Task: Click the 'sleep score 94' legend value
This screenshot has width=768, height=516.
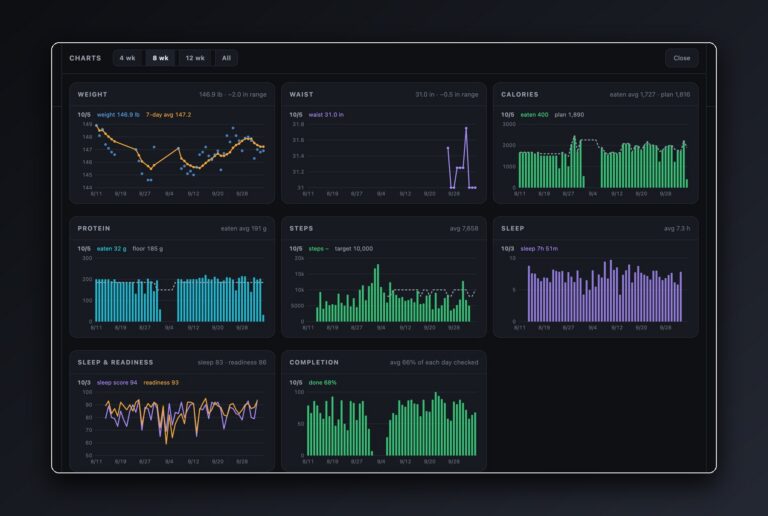Action: click(x=117, y=382)
